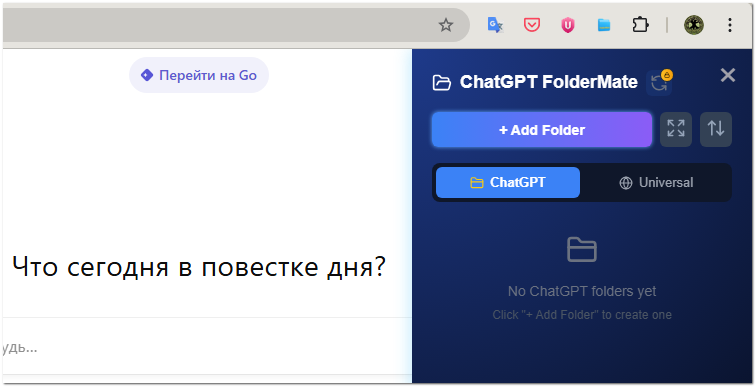Image resolution: width=756 pixels, height=387 pixels.
Task: Click the Перейти на Go button
Action: pyautogui.click(x=199, y=75)
